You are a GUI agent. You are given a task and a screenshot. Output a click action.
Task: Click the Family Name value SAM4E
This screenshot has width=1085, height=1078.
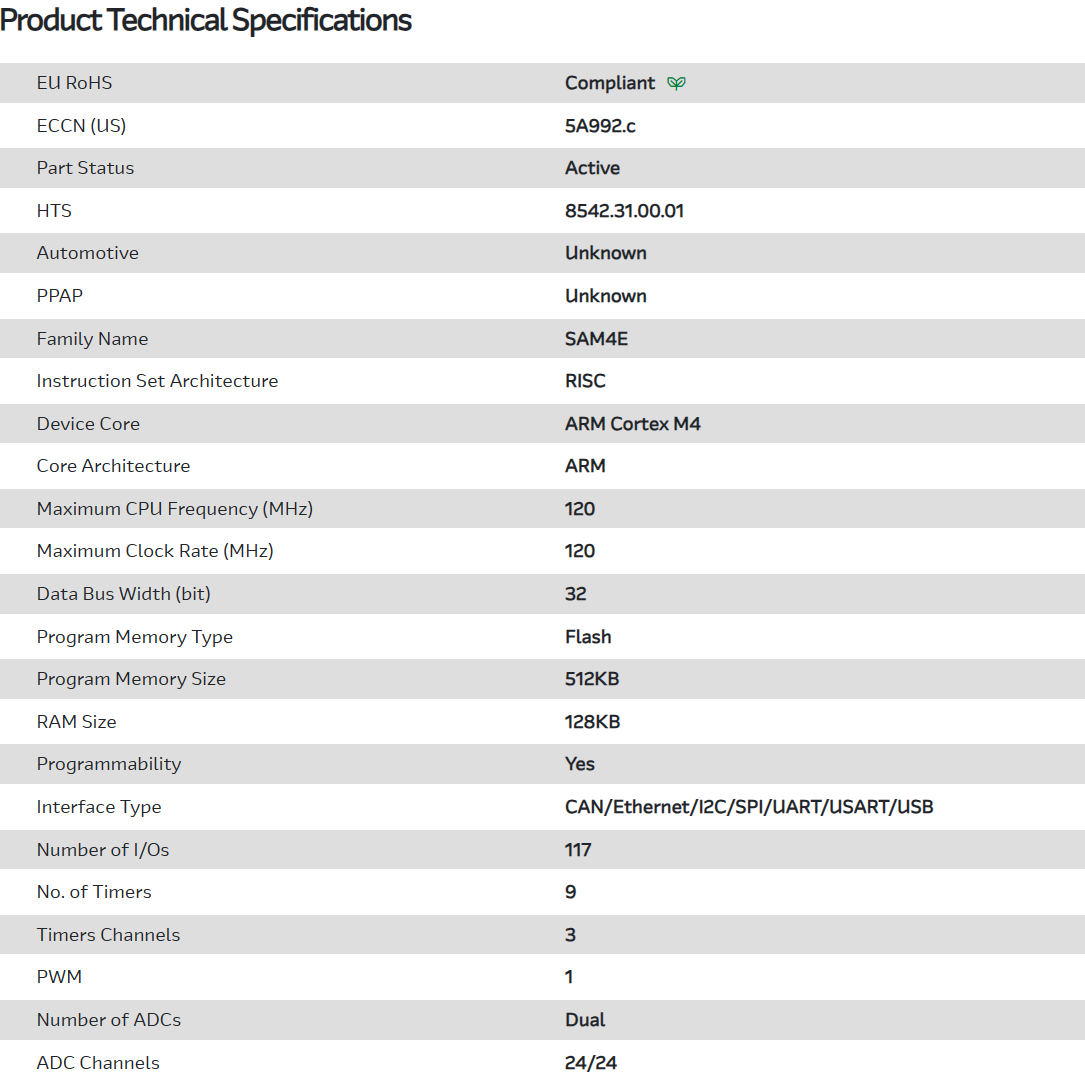596,339
